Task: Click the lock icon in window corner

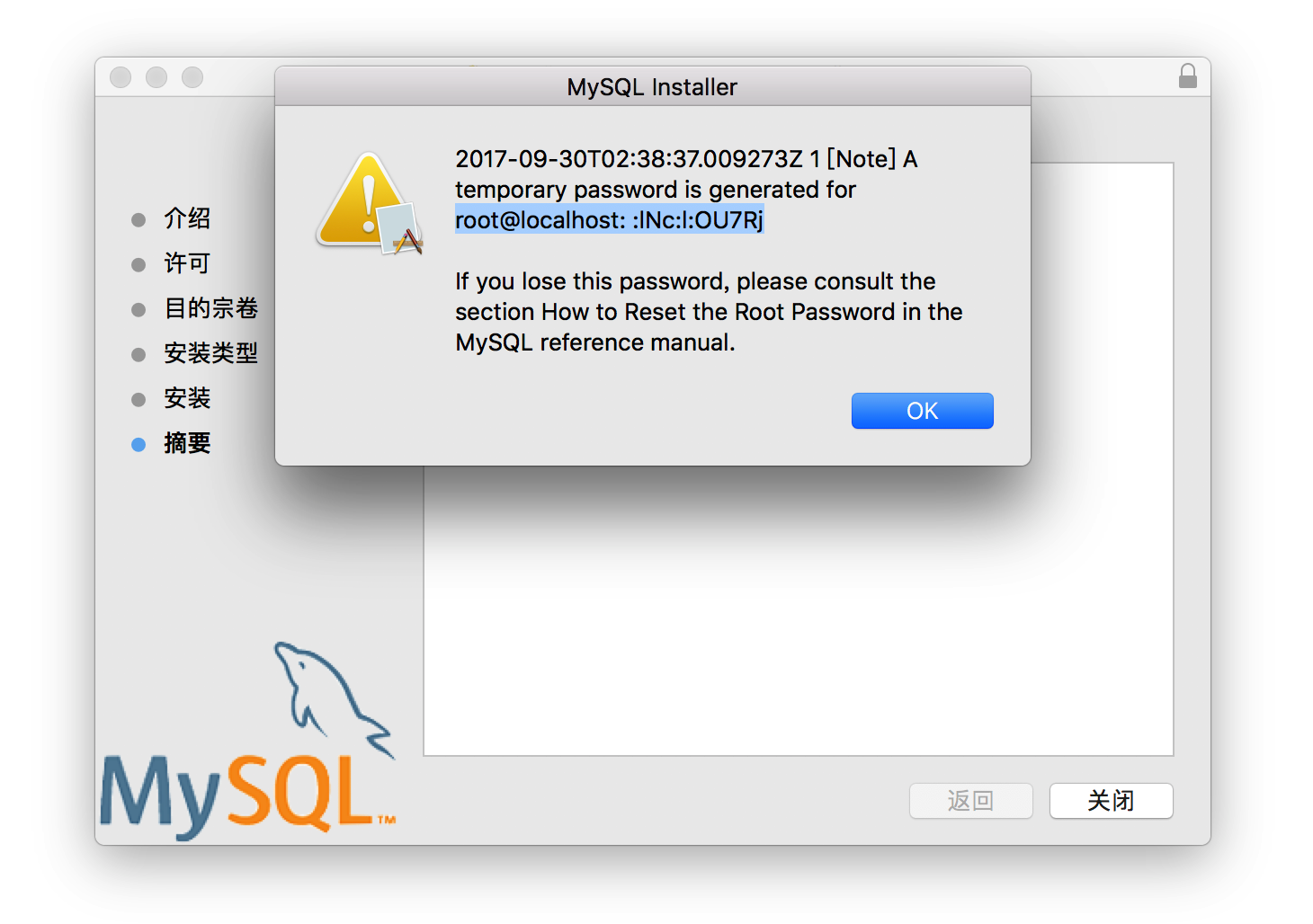Action: [1188, 76]
